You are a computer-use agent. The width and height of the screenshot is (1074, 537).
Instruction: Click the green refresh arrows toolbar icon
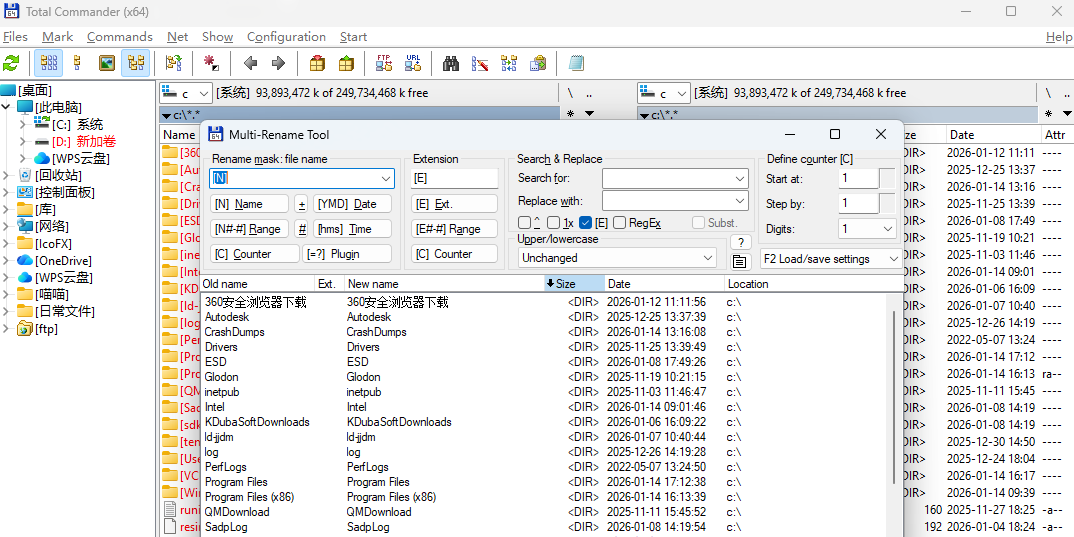(x=12, y=63)
